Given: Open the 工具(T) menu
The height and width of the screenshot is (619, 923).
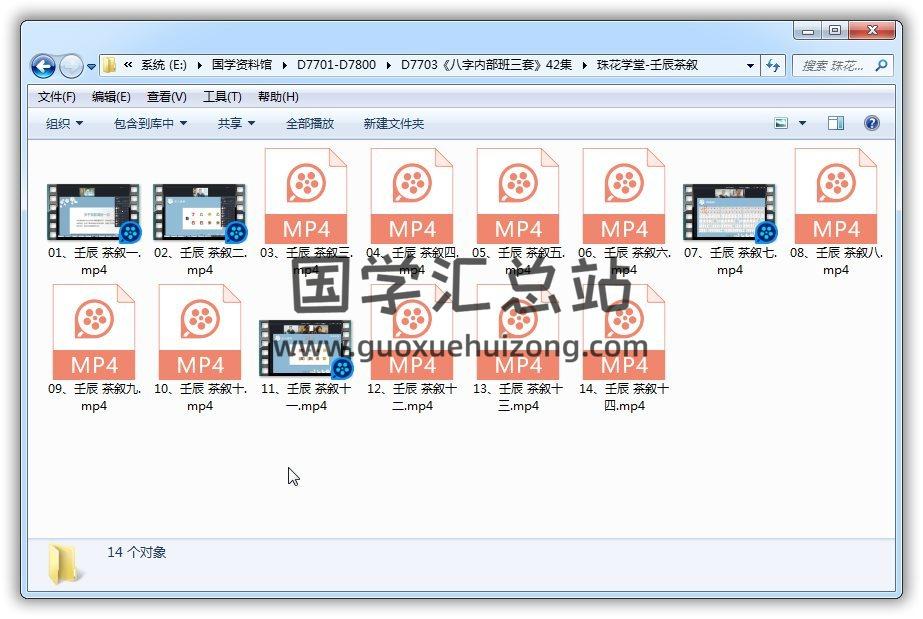Looking at the screenshot, I should tap(222, 96).
